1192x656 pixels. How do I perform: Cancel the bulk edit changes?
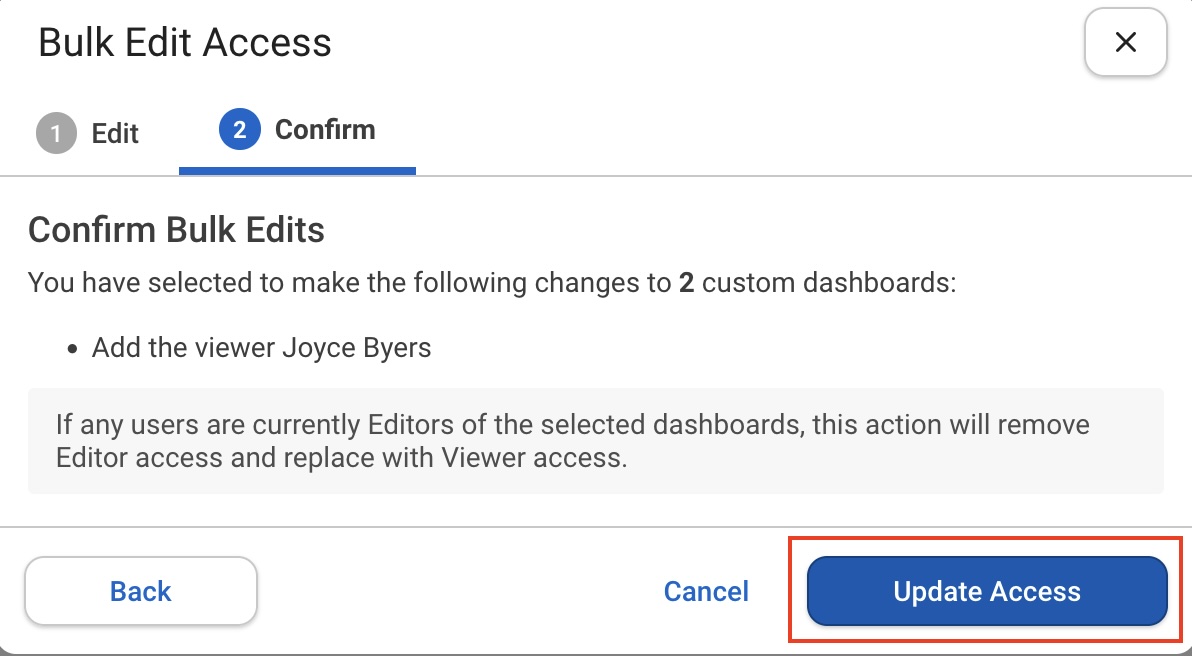pos(706,591)
